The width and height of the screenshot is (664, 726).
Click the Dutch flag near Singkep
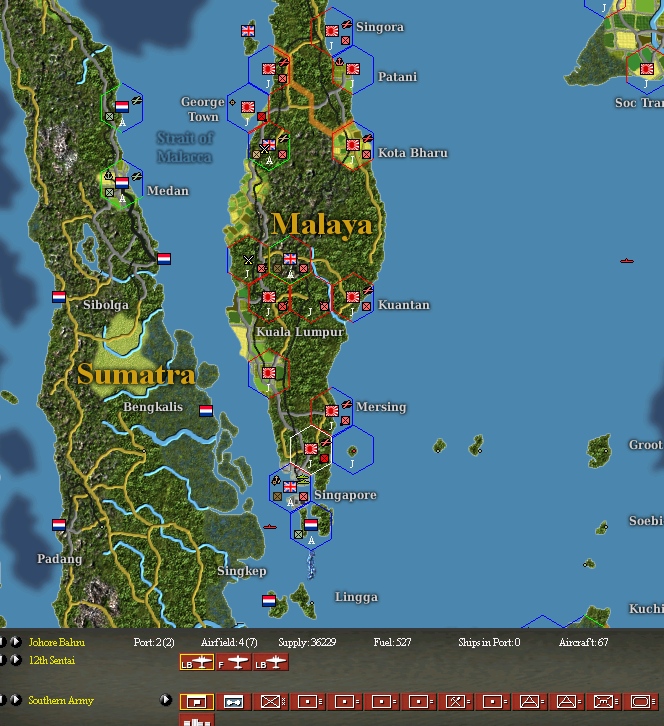269,601
